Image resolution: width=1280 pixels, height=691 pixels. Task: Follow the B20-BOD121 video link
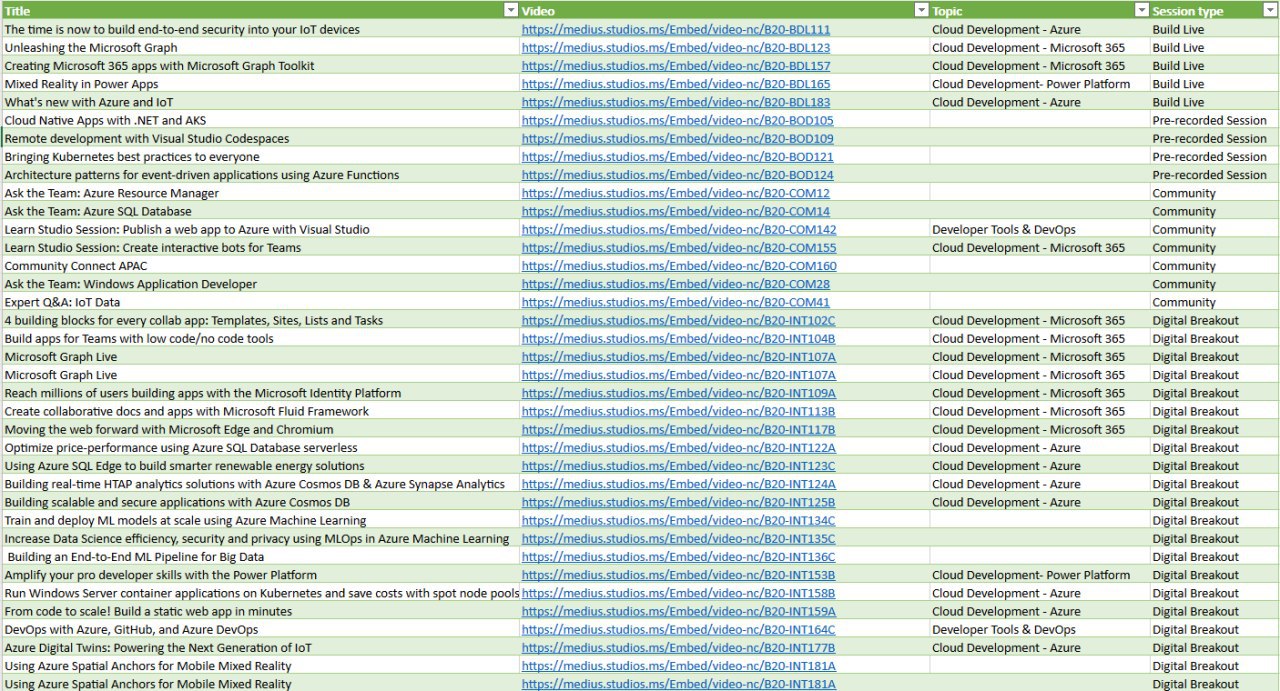coord(678,157)
